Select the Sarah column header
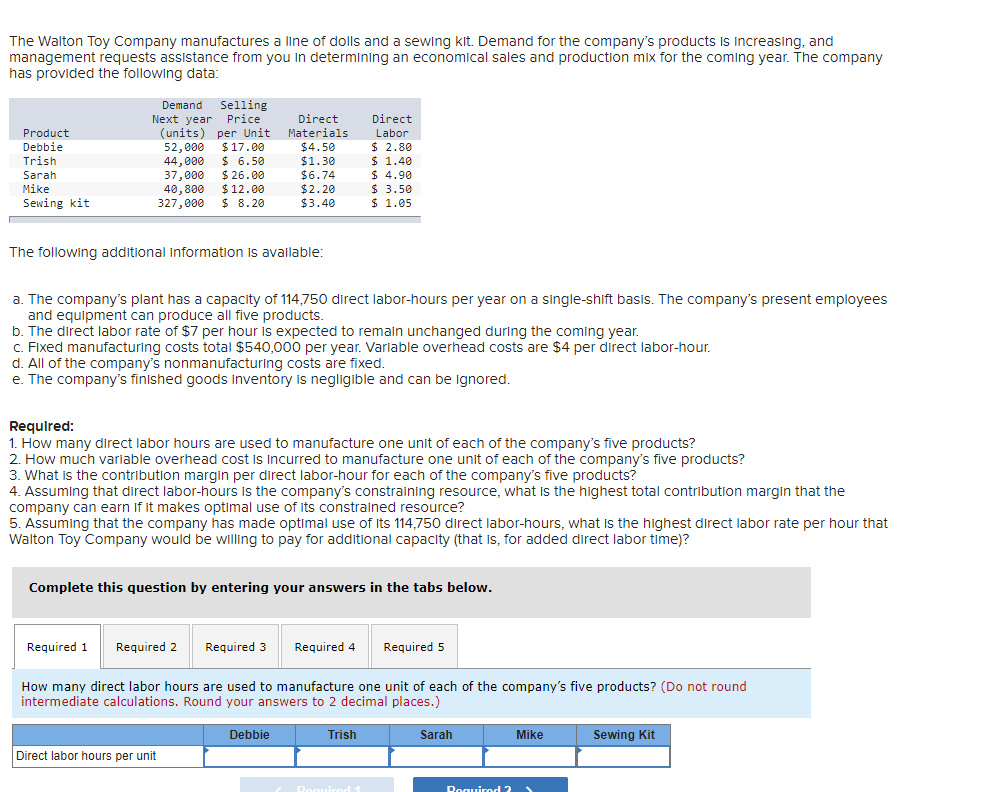This screenshot has height=792, width=991. click(436, 734)
